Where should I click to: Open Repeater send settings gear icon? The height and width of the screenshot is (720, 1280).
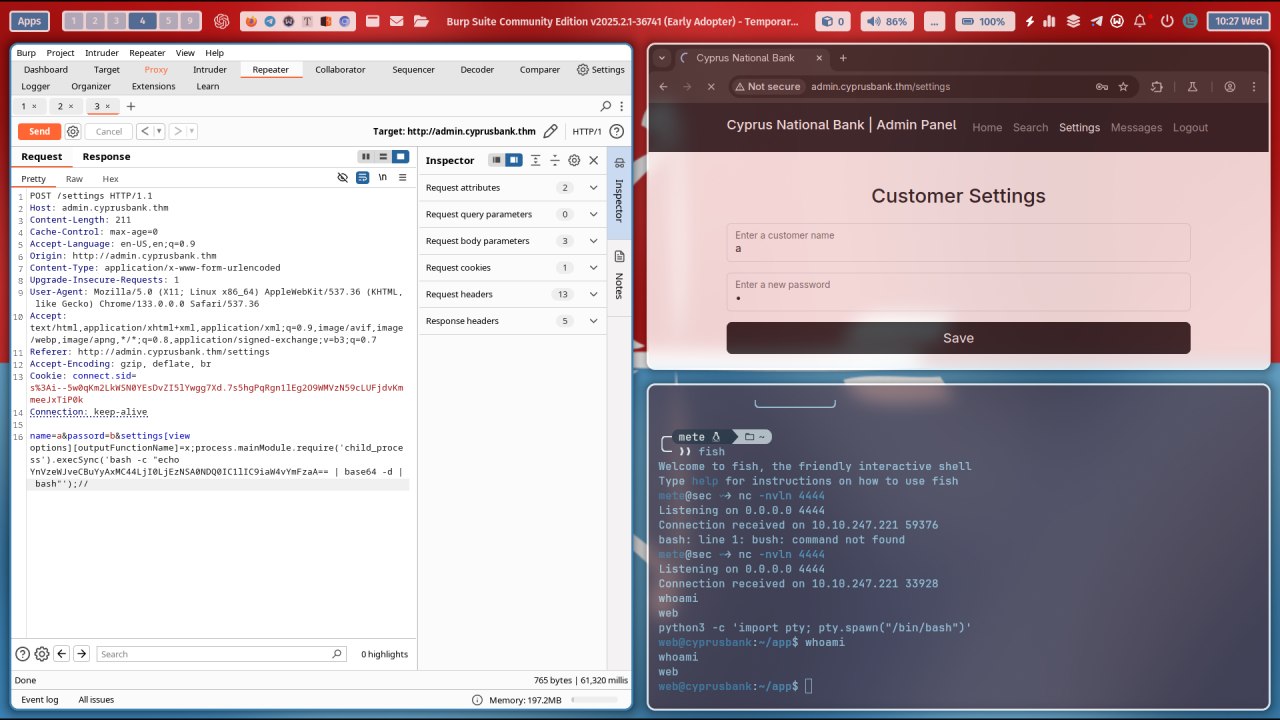[x=73, y=131]
